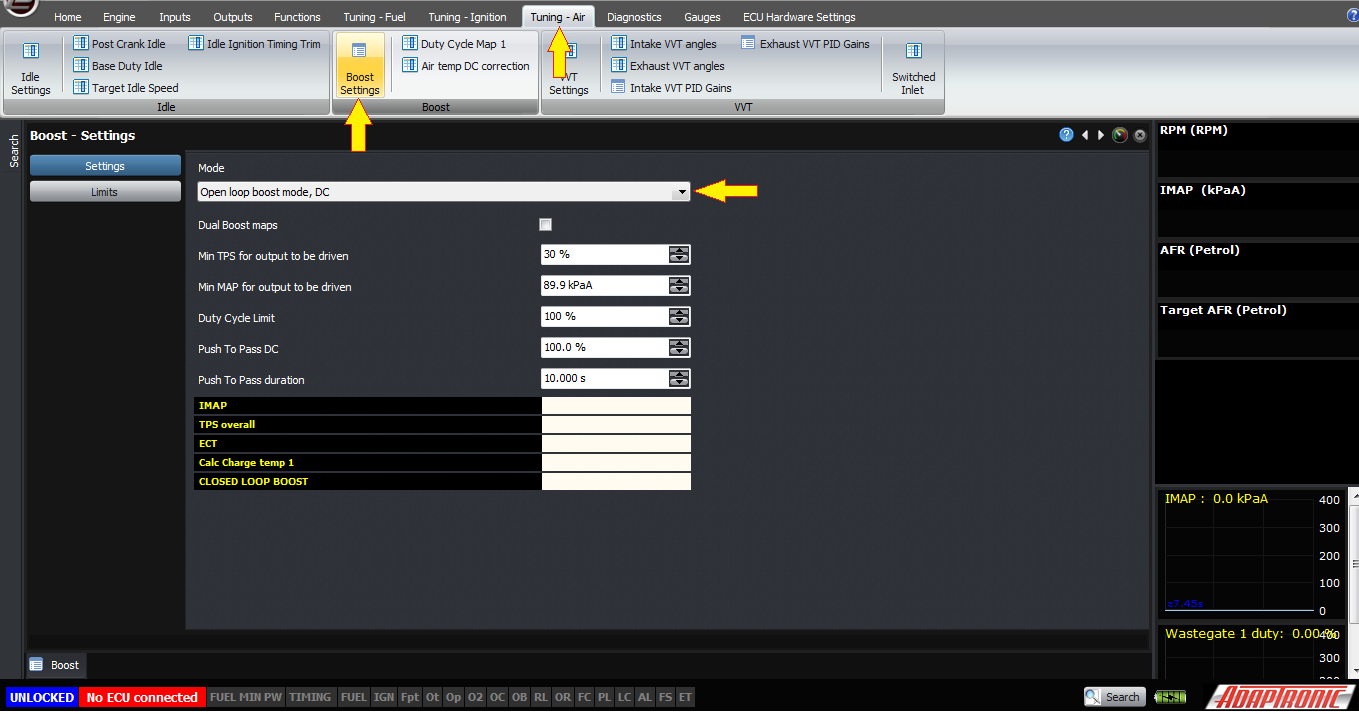This screenshot has height=714, width=1359.
Task: Switch to Tuning - Fuel tab
Action: pos(374,17)
